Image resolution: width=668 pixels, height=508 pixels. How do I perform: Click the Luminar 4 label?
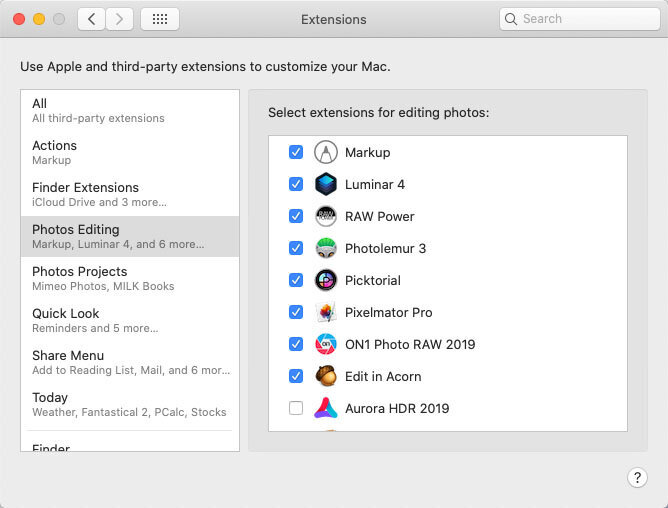(375, 185)
